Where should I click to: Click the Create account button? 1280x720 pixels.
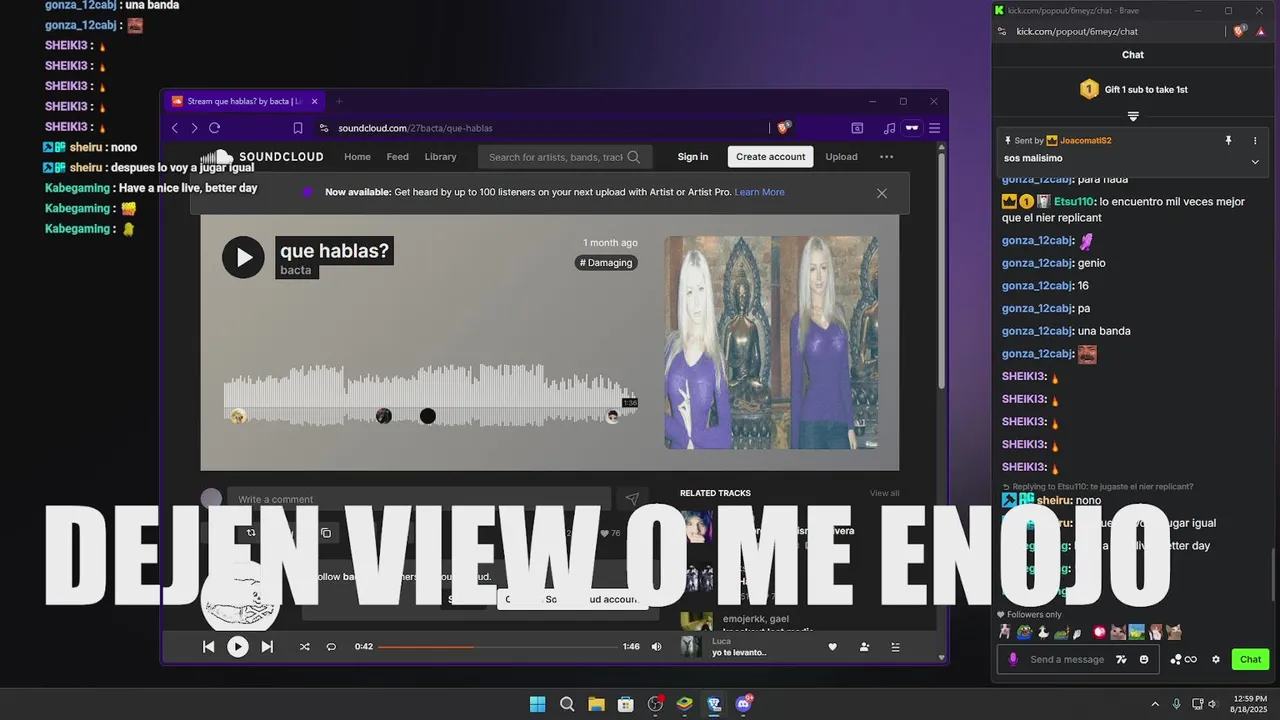pyautogui.click(x=770, y=157)
